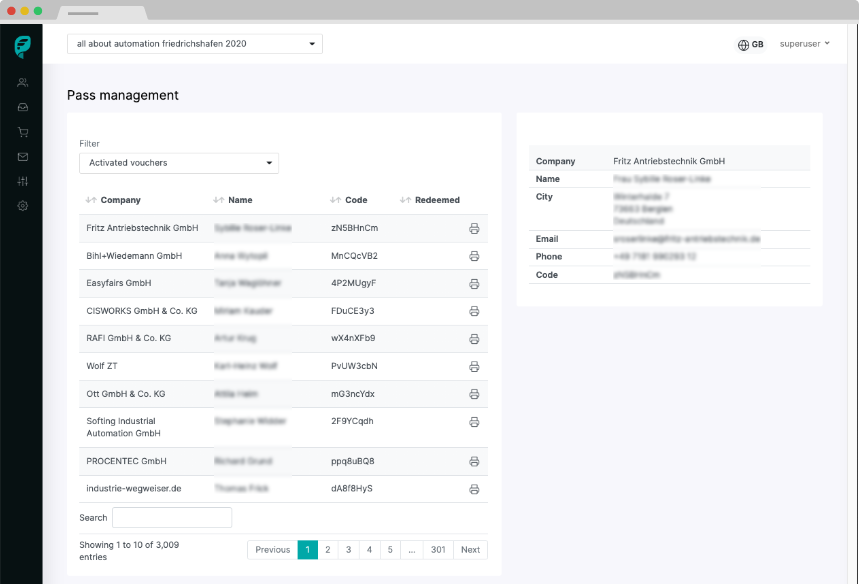The width and height of the screenshot is (859, 584).
Task: Open the users section in sidebar
Action: [22, 83]
